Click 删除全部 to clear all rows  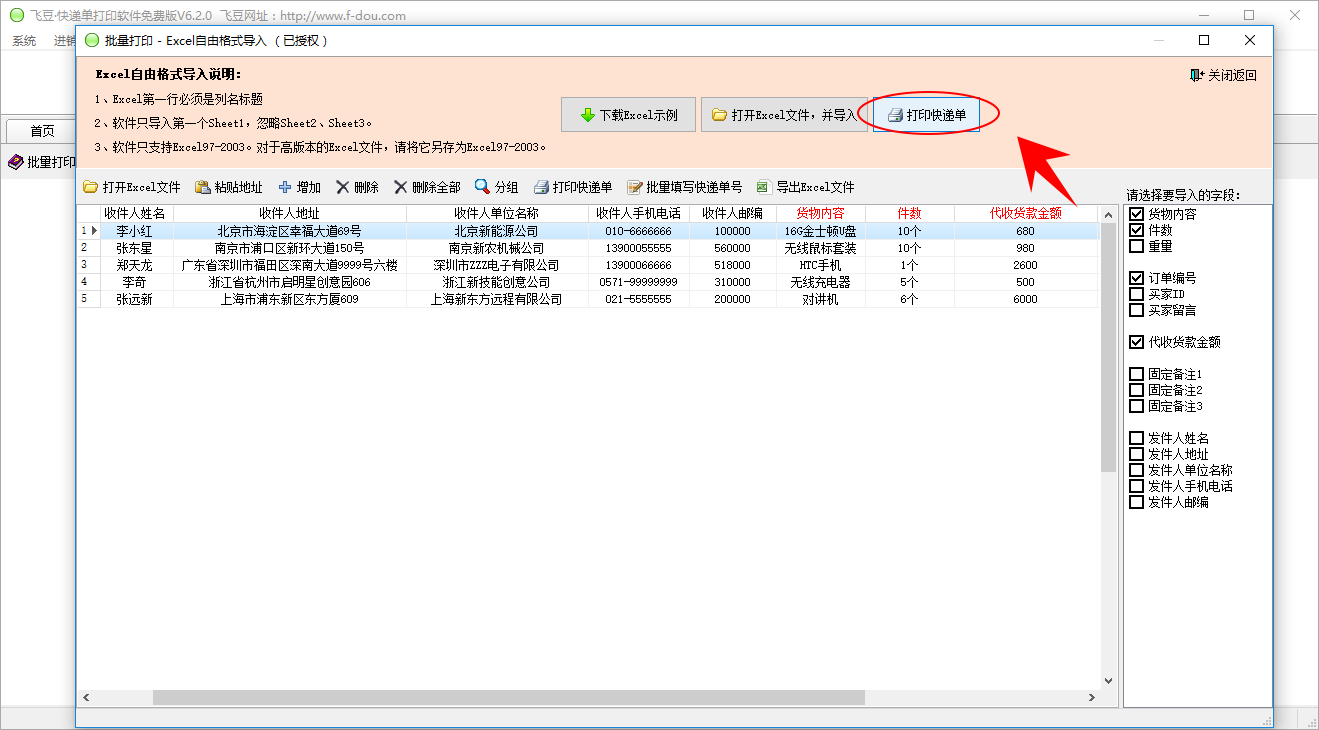coord(427,187)
